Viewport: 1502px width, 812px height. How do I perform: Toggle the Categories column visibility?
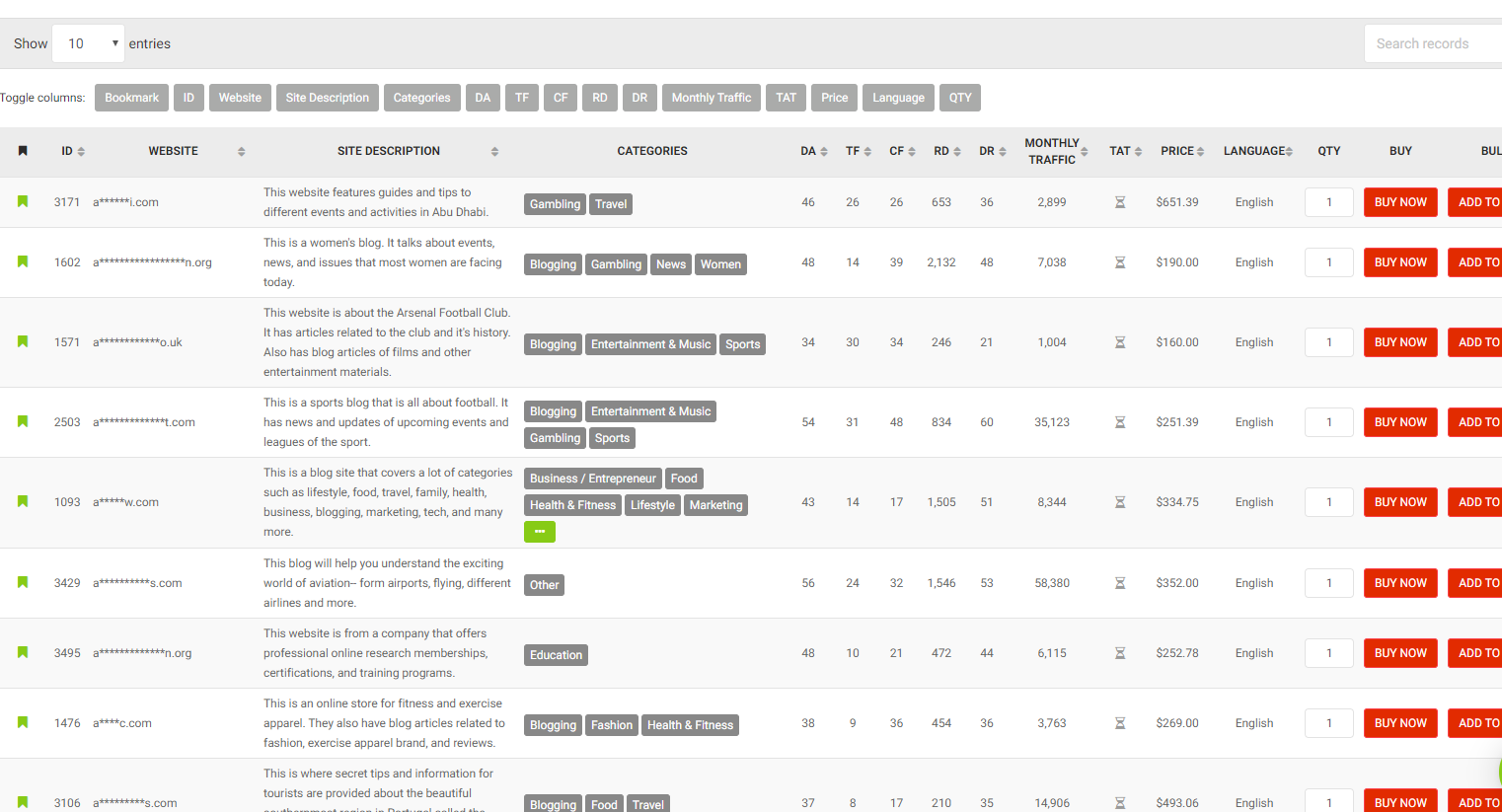pyautogui.click(x=421, y=98)
